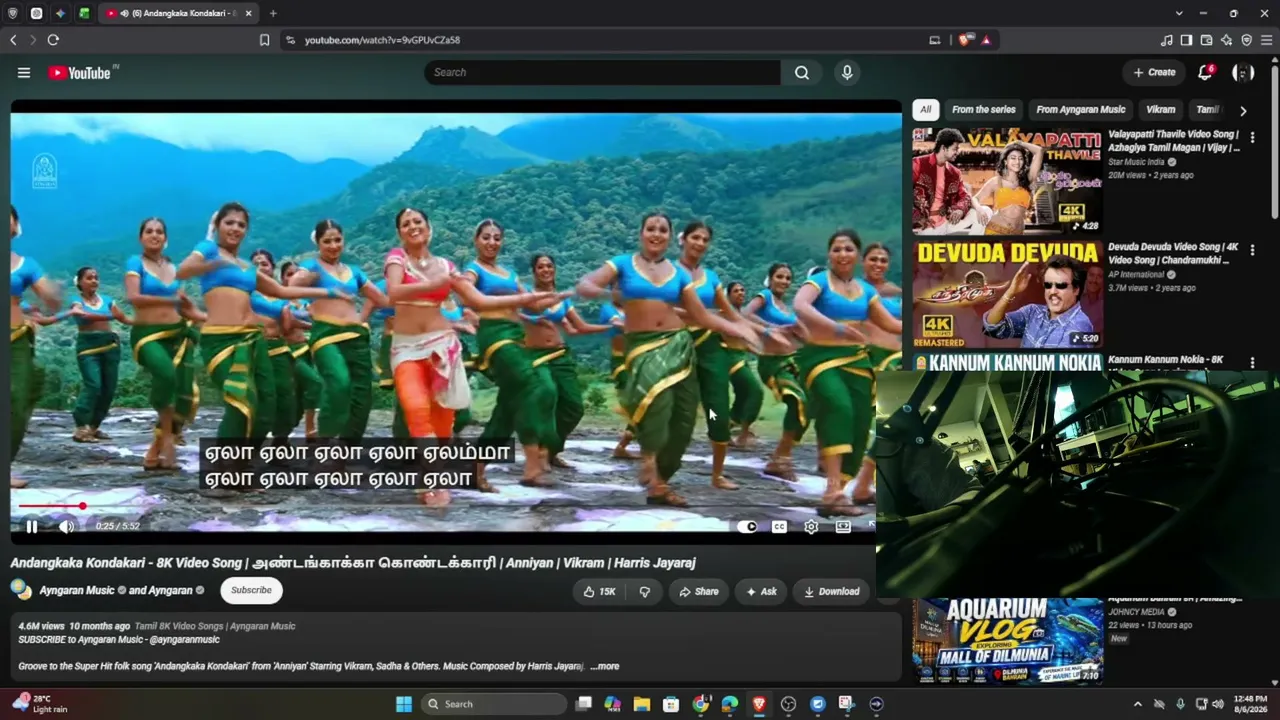Dislike the video
This screenshot has height=720, width=1280.
644,591
